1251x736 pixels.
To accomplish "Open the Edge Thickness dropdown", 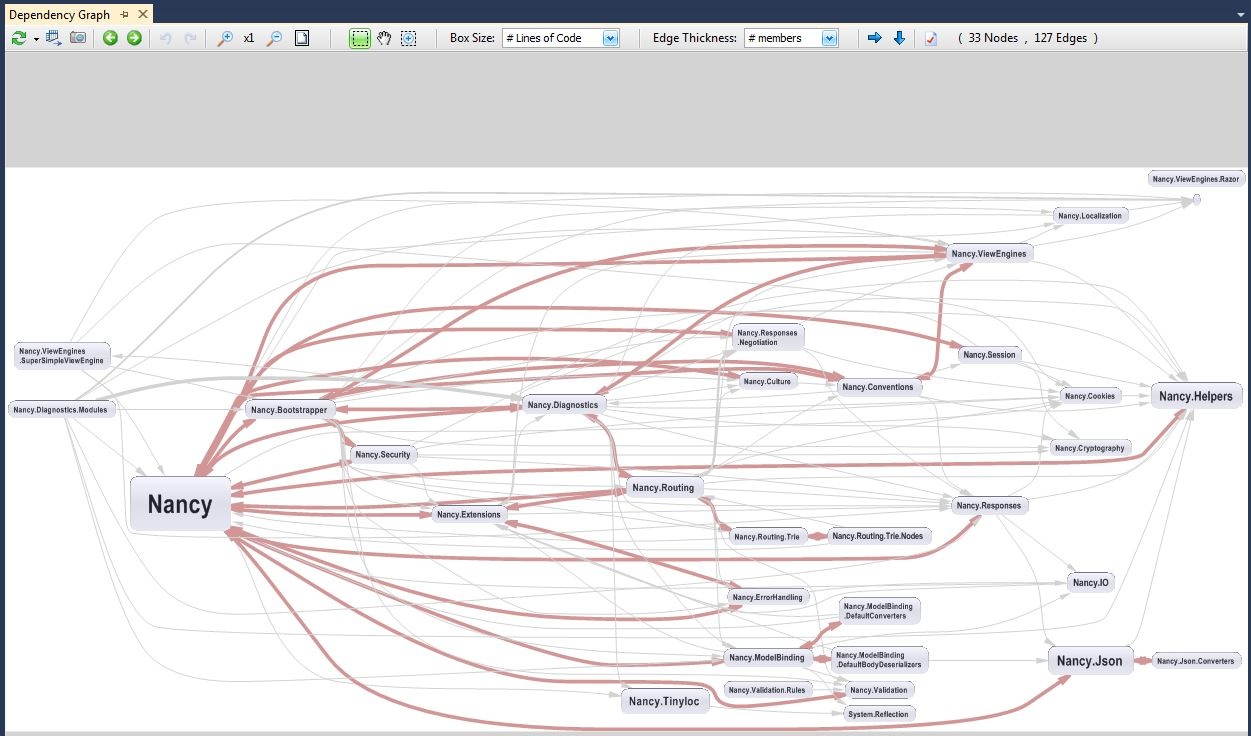I will point(830,37).
